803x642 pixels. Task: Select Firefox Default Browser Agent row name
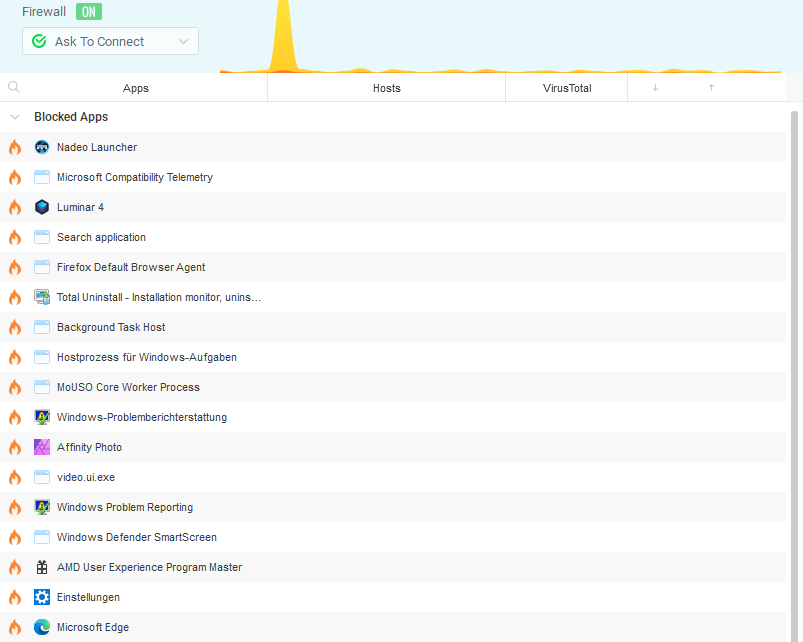[x=131, y=267]
